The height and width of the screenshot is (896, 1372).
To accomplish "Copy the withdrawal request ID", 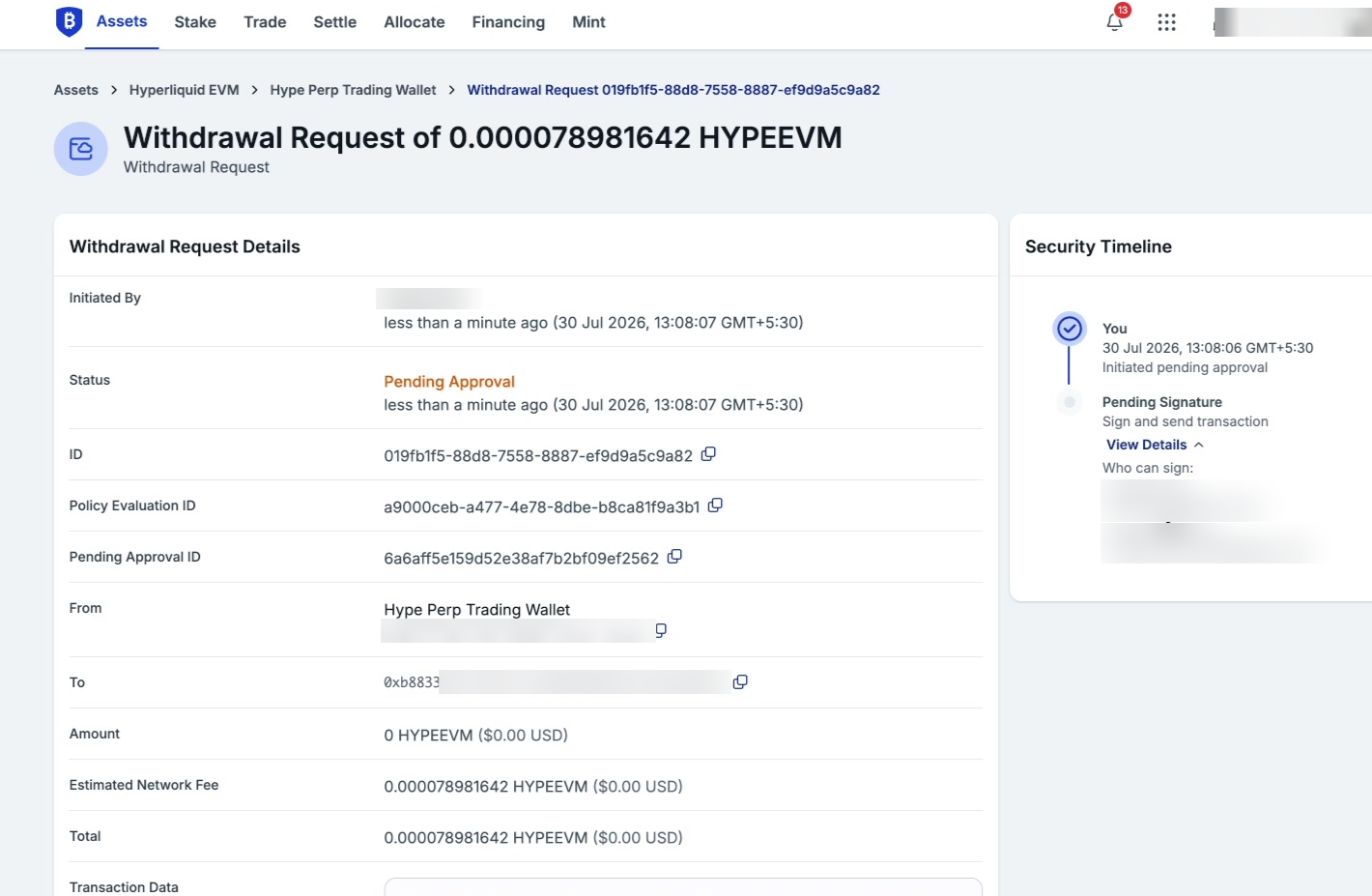I will point(708,454).
